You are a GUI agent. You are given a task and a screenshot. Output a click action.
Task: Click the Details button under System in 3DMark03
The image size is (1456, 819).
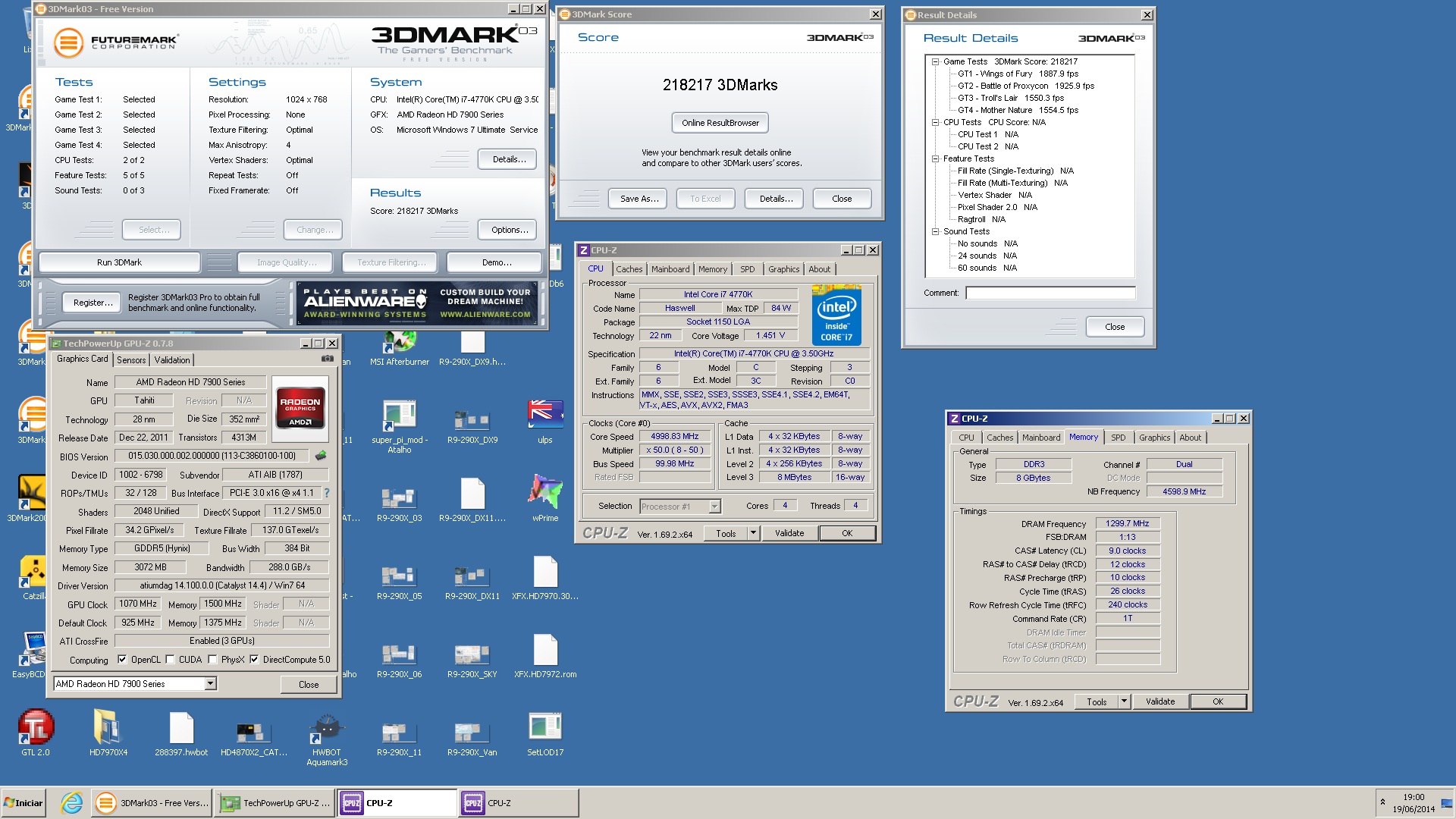click(x=508, y=159)
